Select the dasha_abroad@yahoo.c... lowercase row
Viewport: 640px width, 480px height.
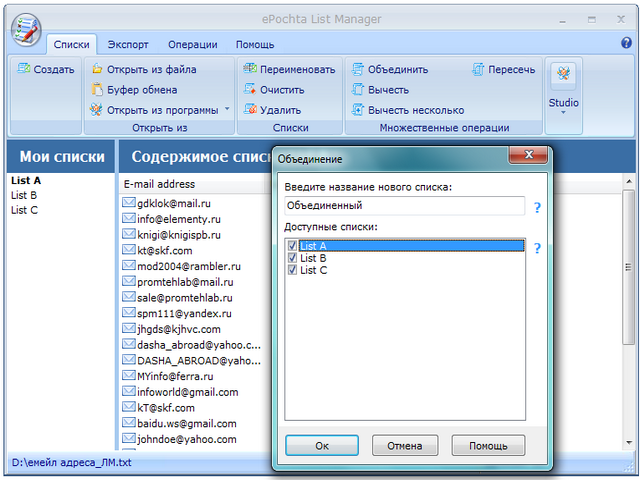coord(199,345)
